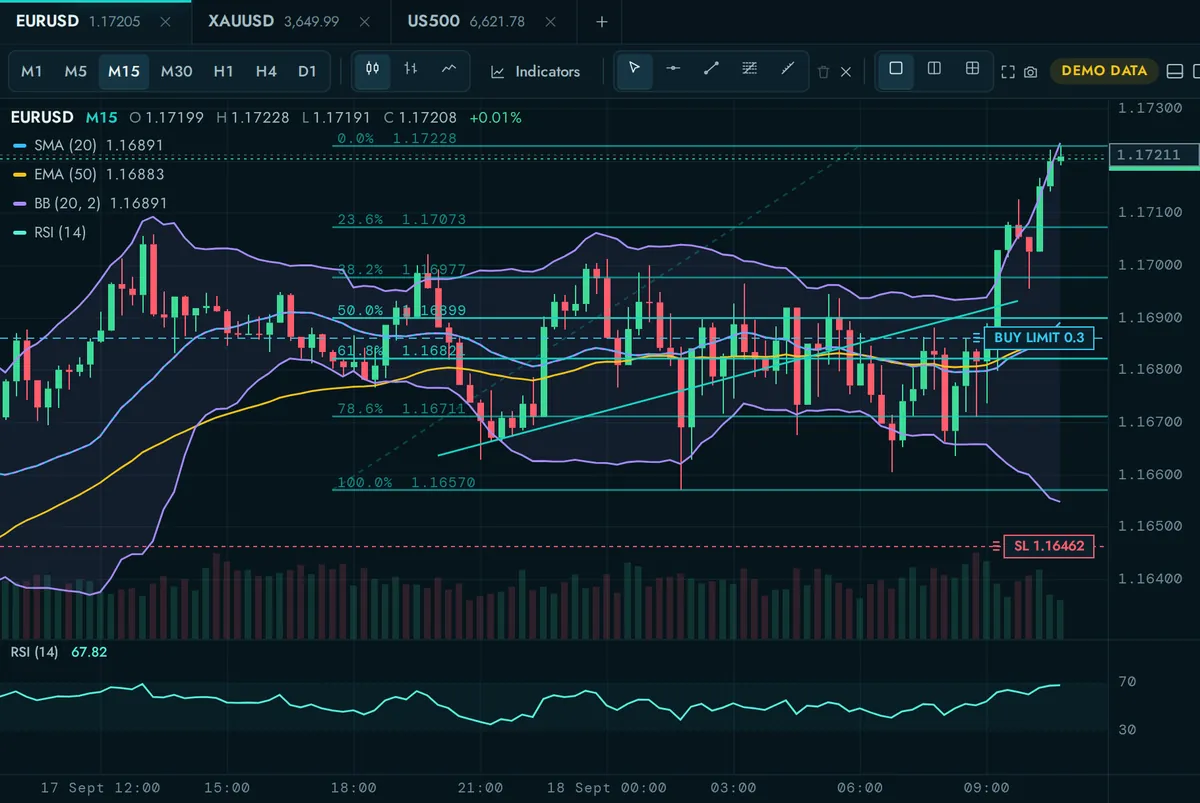Toggle bottom panel layout icon
Viewport: 1200px width, 803px height.
[1175, 71]
